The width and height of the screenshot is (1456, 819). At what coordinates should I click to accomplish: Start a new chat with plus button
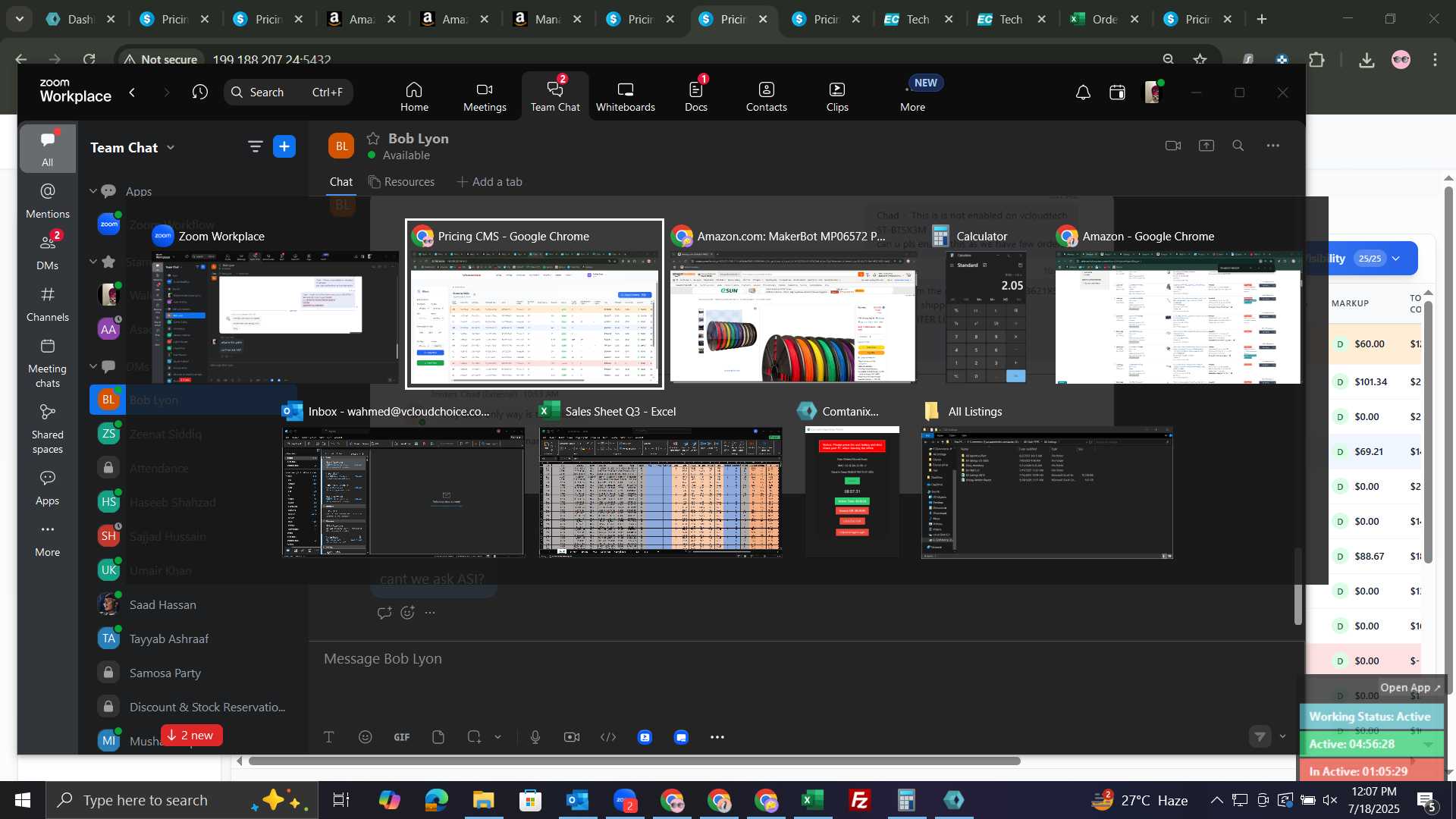click(x=284, y=147)
